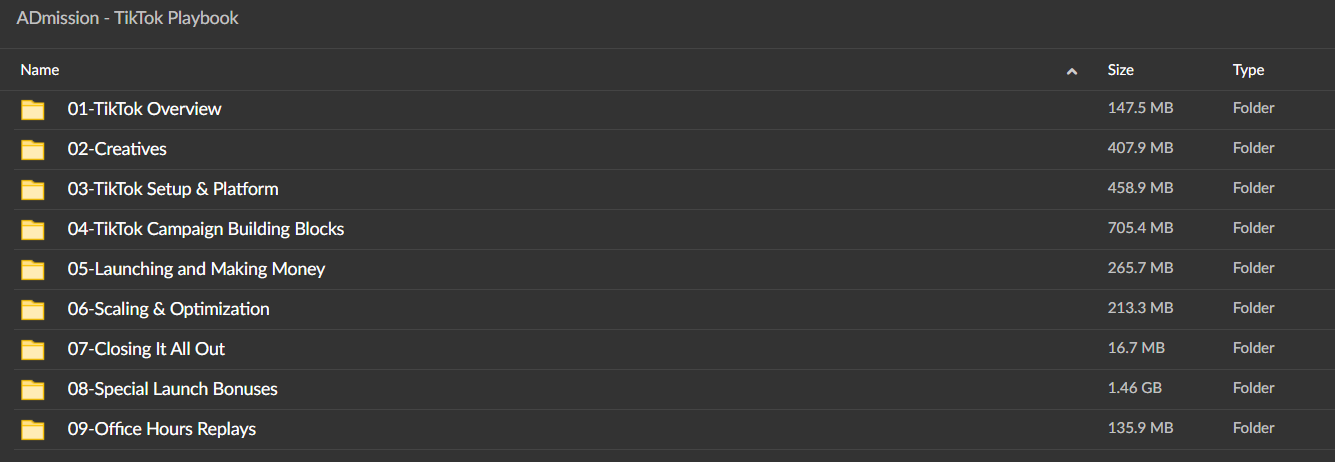Click the 08-Special Launch Bonuses folder icon
1335x462 pixels.
pos(33,389)
